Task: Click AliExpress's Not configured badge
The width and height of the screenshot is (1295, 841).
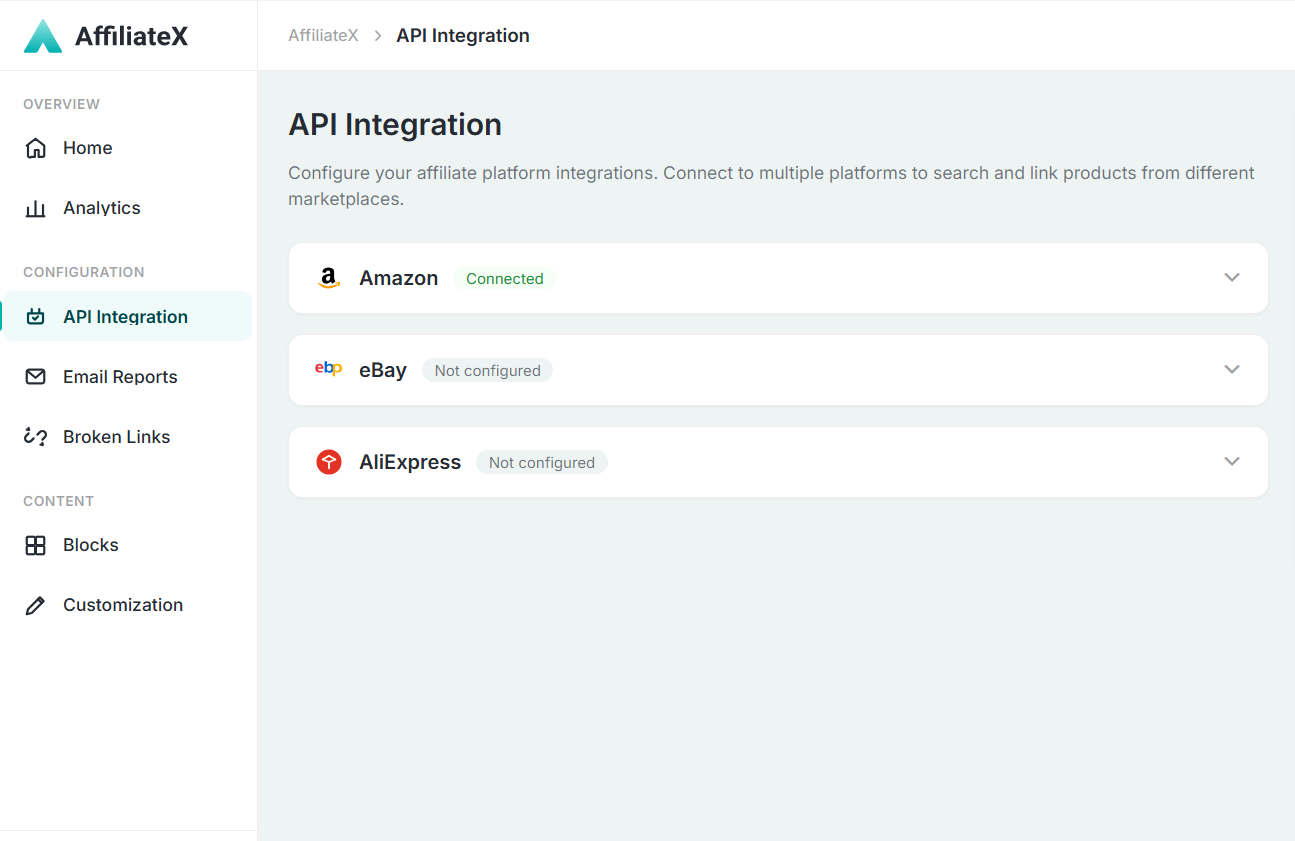Action: click(x=542, y=463)
